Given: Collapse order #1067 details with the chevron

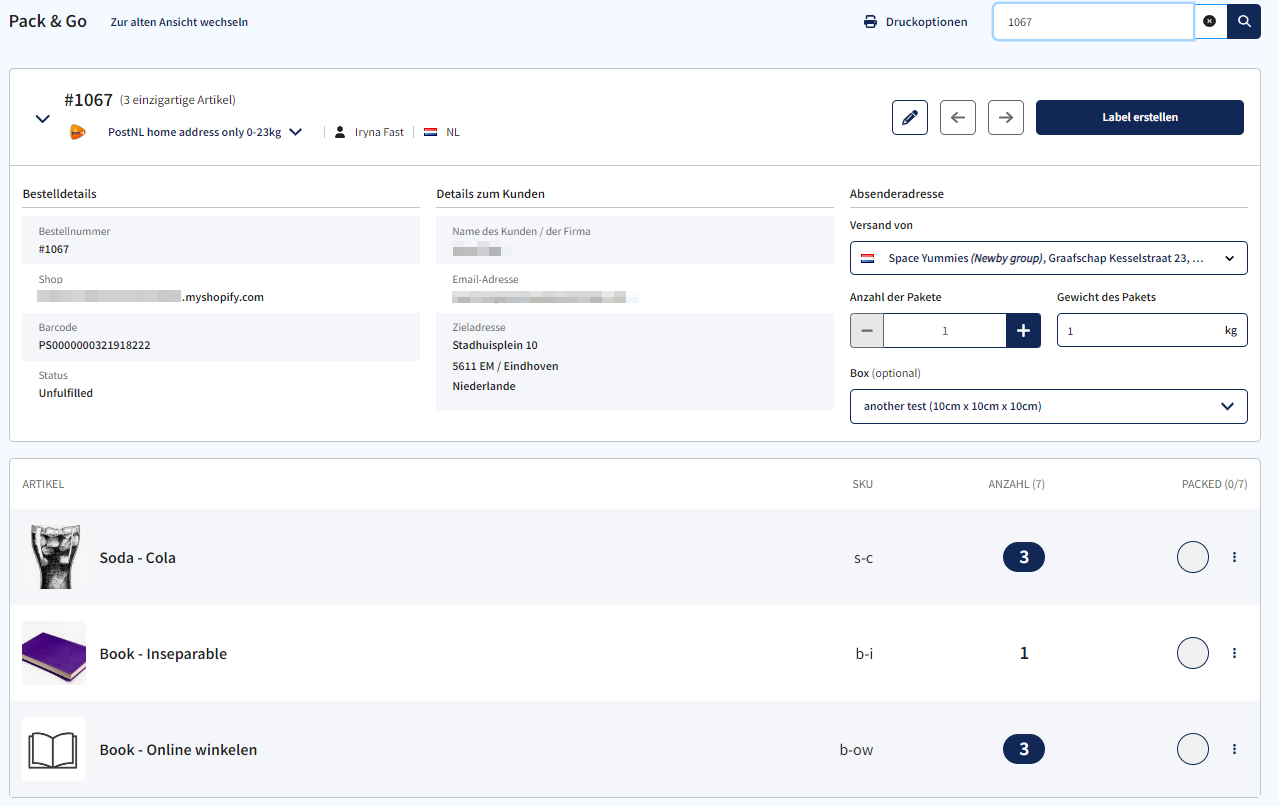Looking at the screenshot, I should click(x=42, y=117).
